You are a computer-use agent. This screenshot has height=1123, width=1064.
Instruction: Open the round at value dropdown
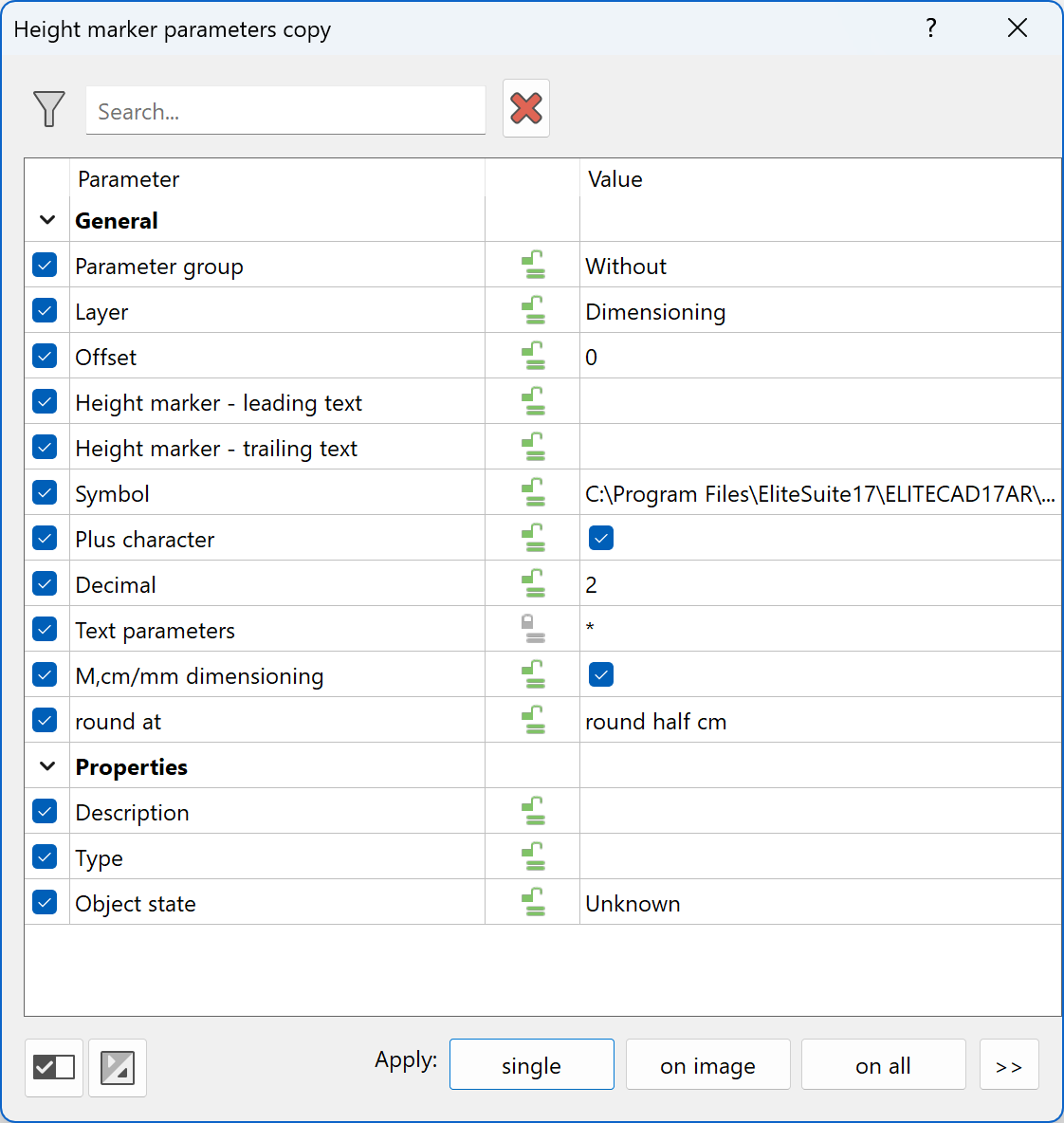click(819, 721)
